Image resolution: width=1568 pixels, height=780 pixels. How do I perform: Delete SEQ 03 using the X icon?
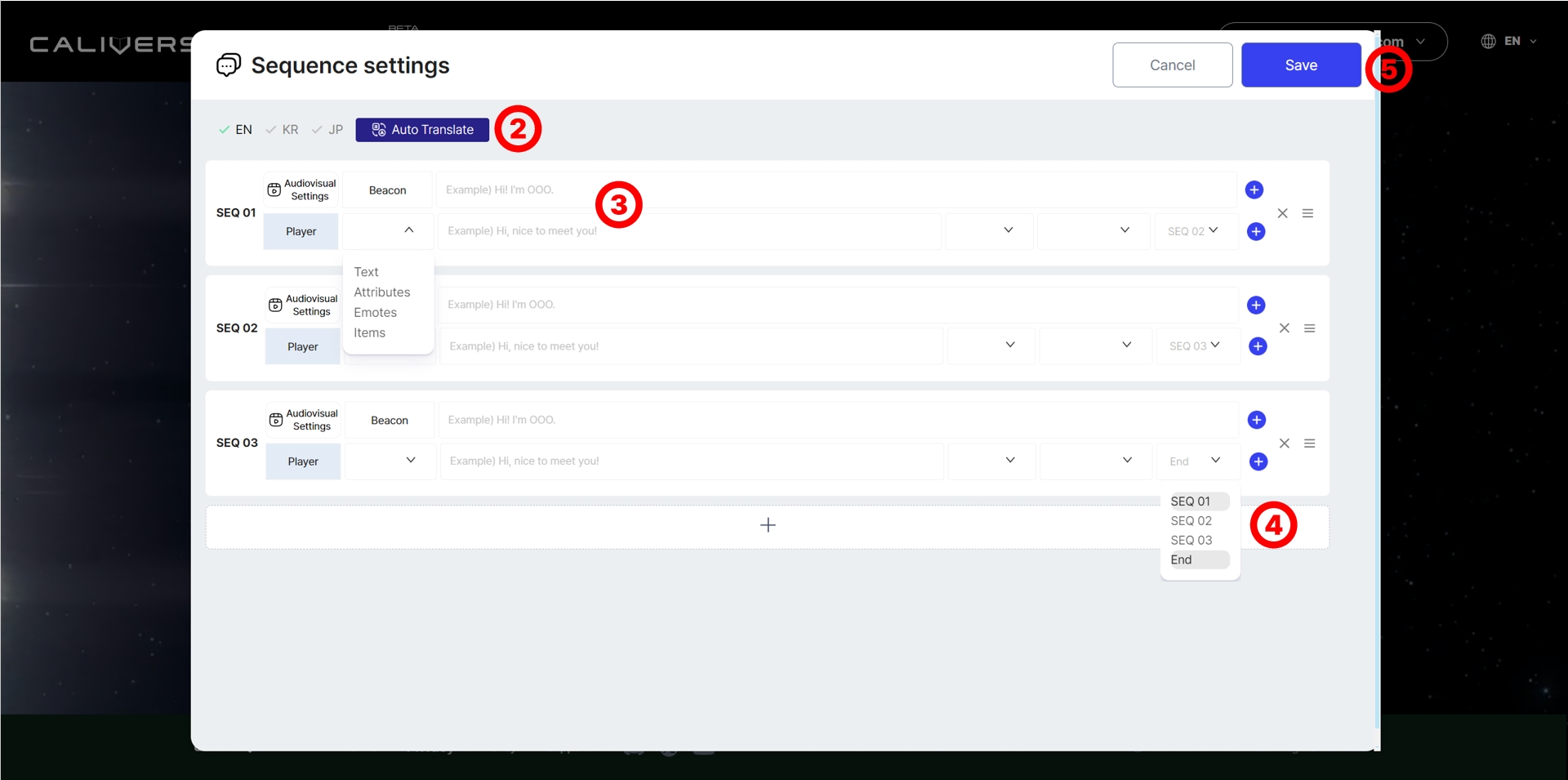pos(1284,443)
